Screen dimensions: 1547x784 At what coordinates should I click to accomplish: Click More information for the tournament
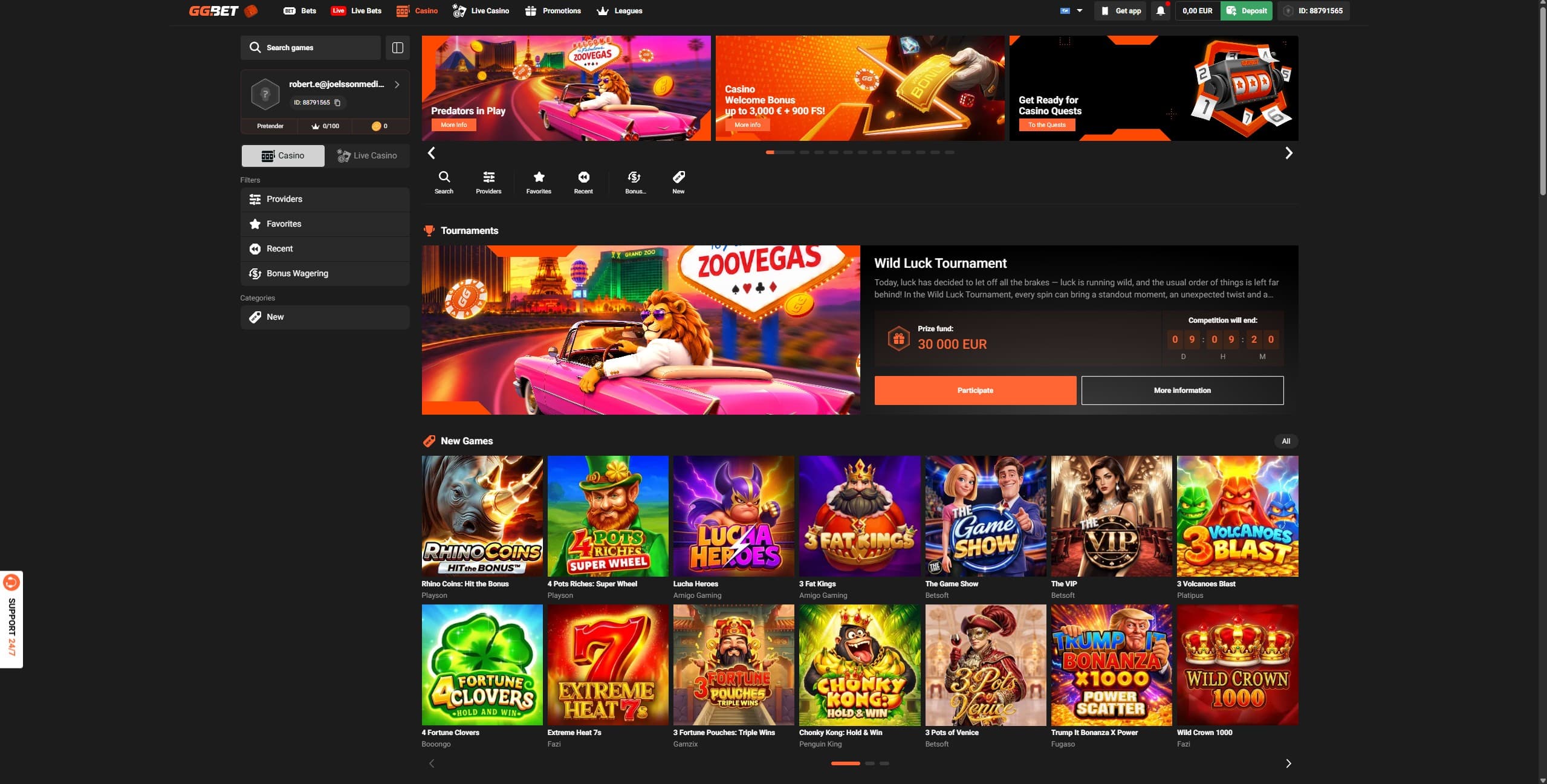tap(1182, 390)
